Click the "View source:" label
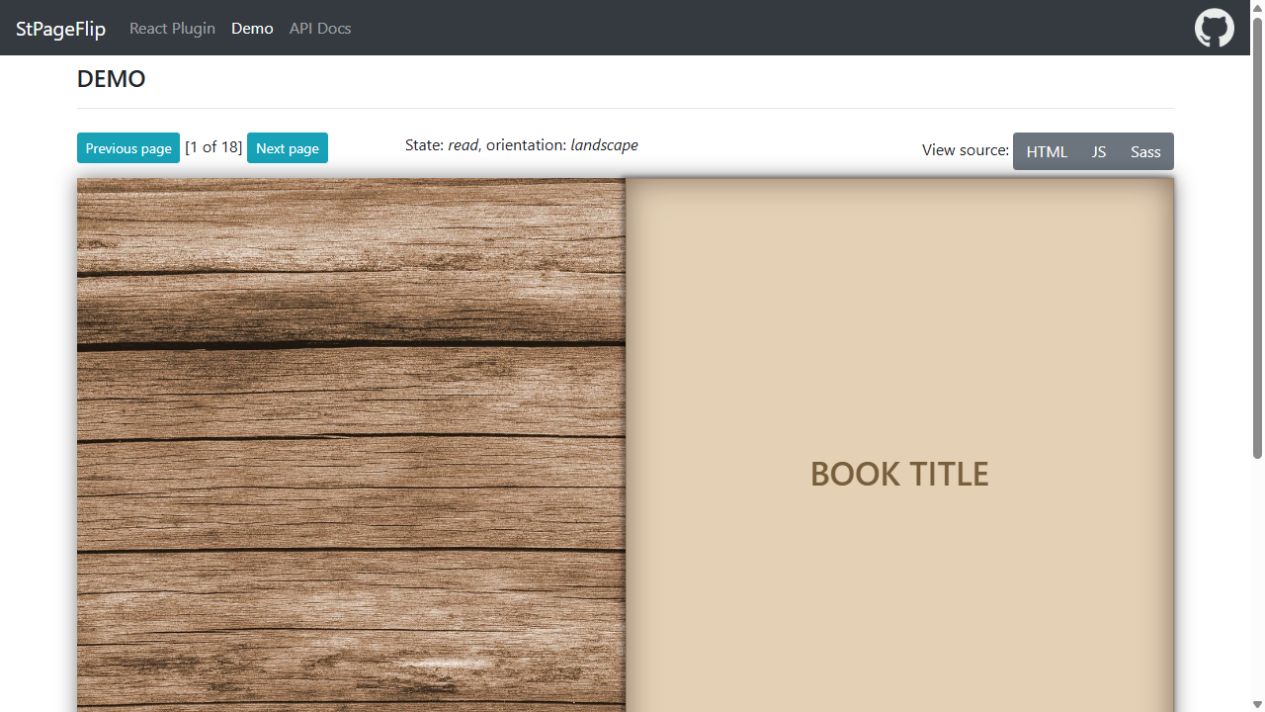The width and height of the screenshot is (1265, 712). click(965, 150)
